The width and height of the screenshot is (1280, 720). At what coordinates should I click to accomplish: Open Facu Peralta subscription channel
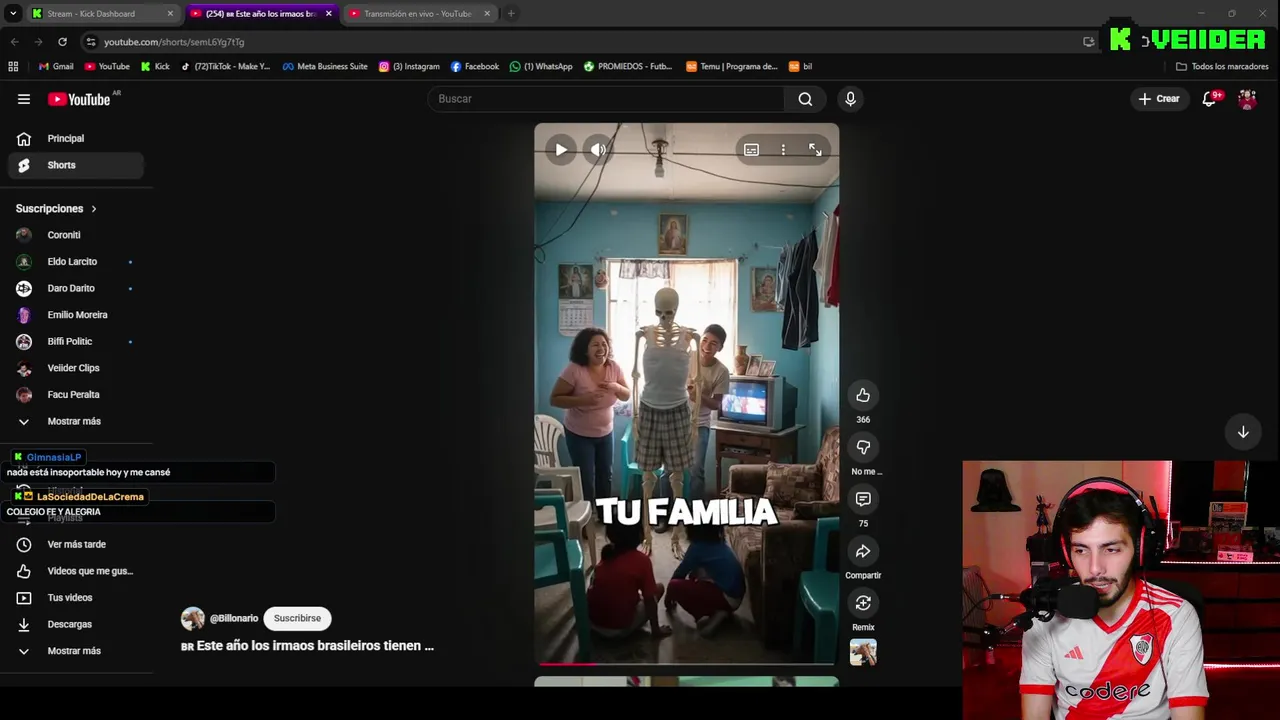[x=76, y=395]
